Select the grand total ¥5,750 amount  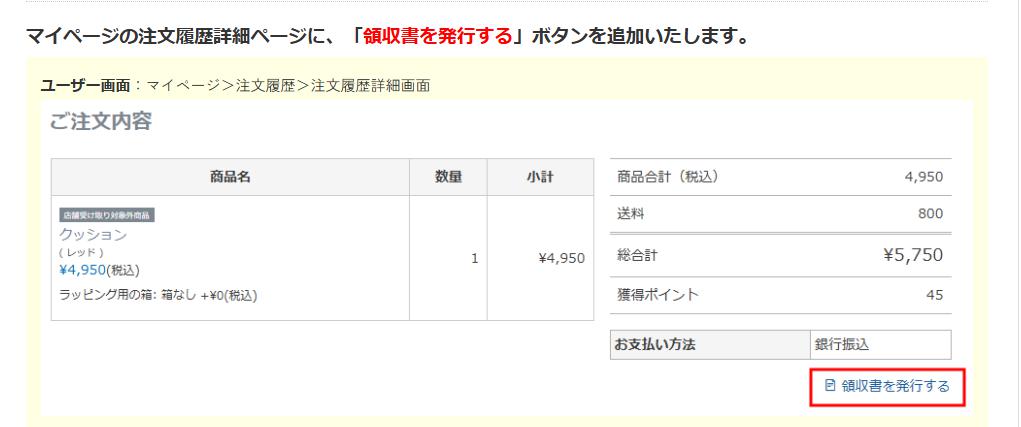tap(913, 255)
